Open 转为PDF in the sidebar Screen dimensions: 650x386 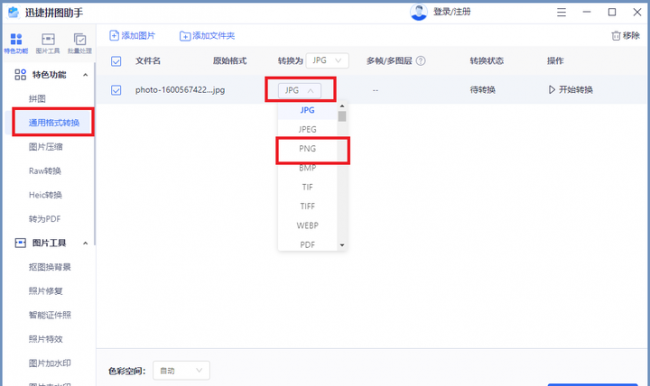coord(44,219)
